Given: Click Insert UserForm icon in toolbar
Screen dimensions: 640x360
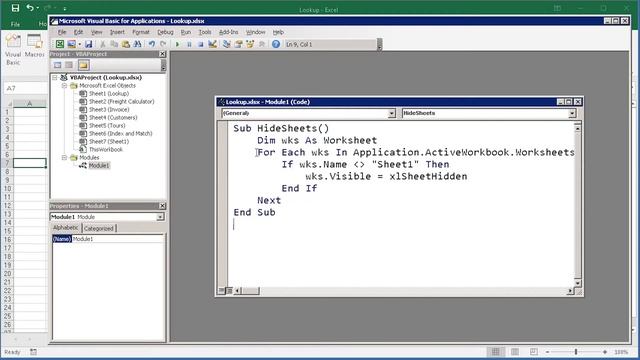Looking at the screenshot, I should coord(71,44).
